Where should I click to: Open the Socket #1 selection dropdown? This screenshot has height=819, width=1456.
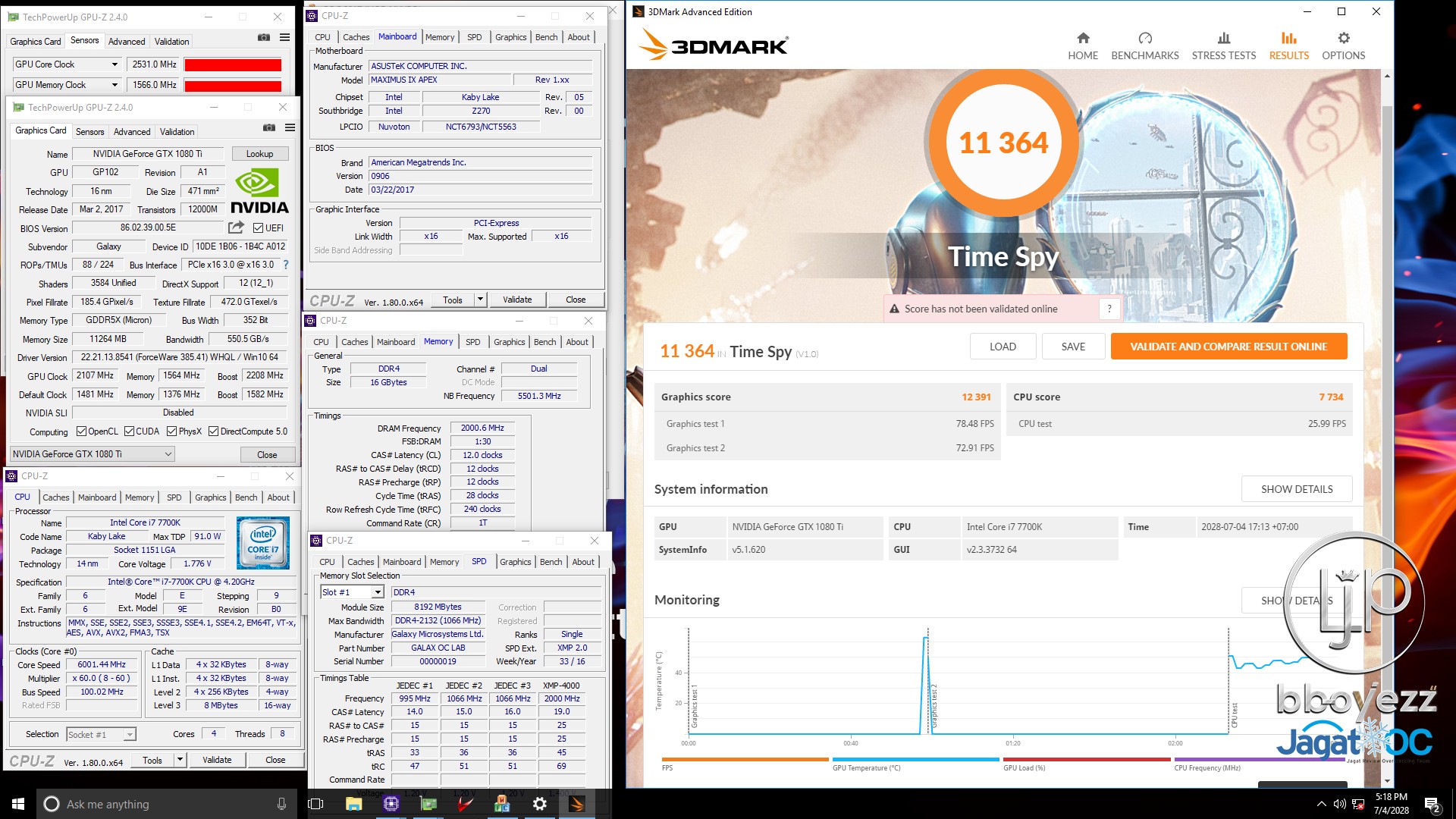(x=101, y=734)
